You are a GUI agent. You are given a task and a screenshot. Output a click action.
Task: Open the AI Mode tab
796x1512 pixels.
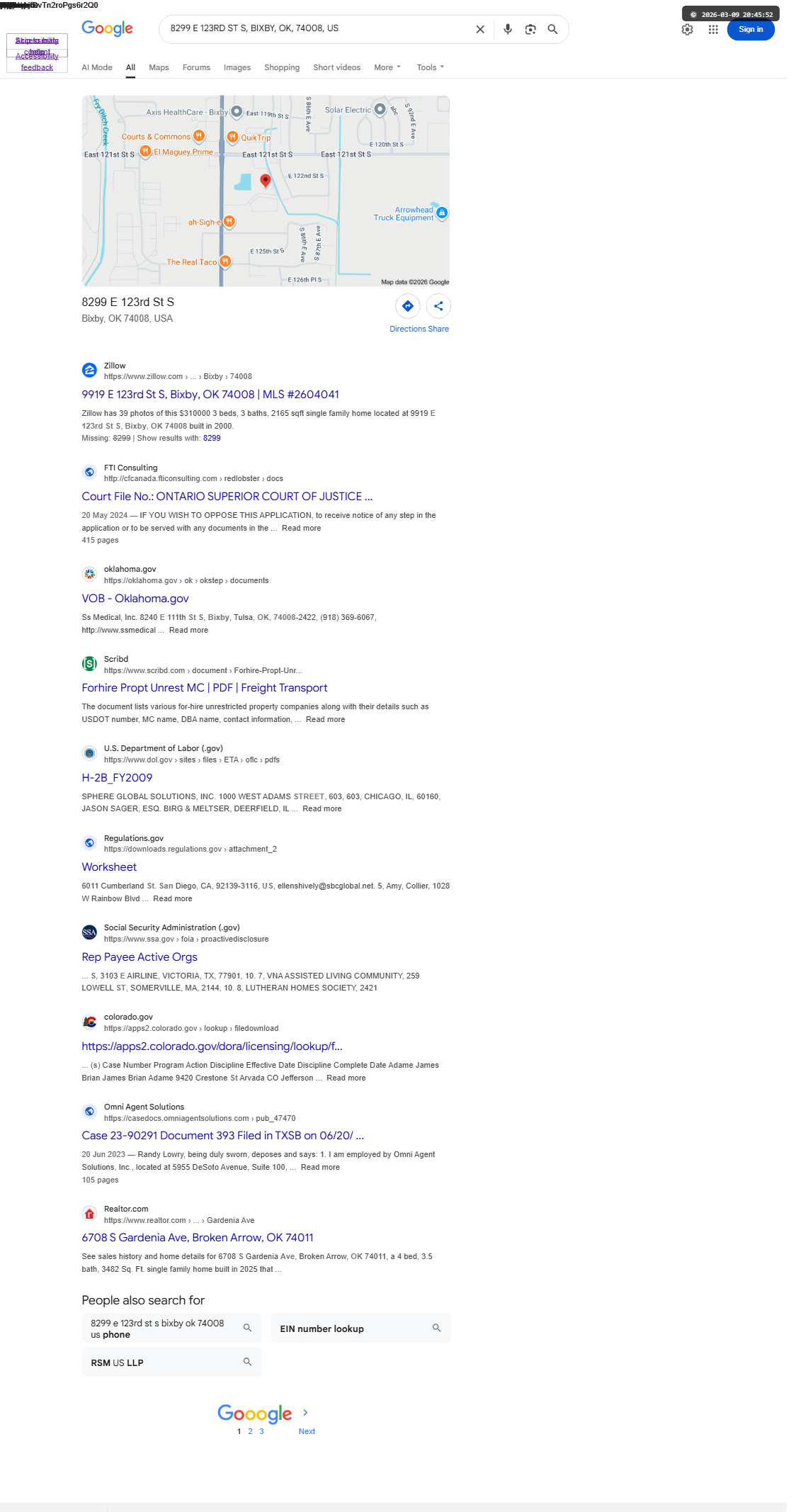tap(97, 67)
